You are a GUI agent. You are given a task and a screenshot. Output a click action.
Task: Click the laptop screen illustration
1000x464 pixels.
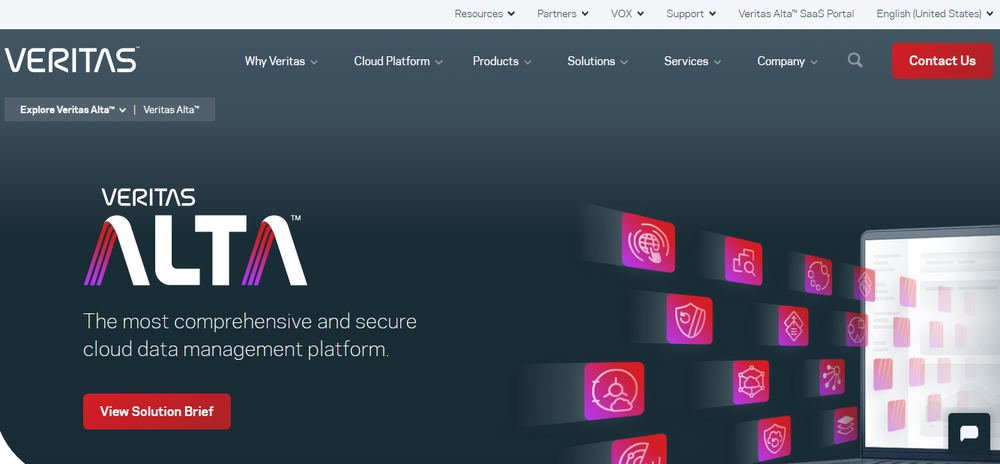[931, 344]
